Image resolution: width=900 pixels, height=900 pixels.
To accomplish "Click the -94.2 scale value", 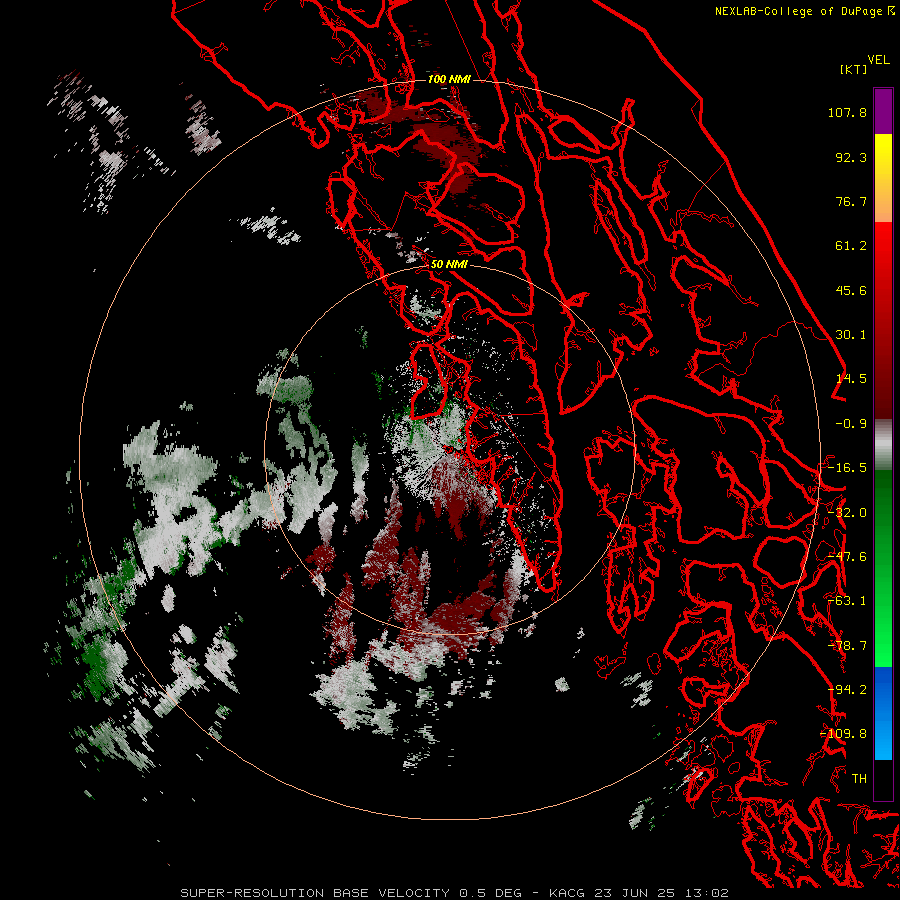I will coord(847,690).
